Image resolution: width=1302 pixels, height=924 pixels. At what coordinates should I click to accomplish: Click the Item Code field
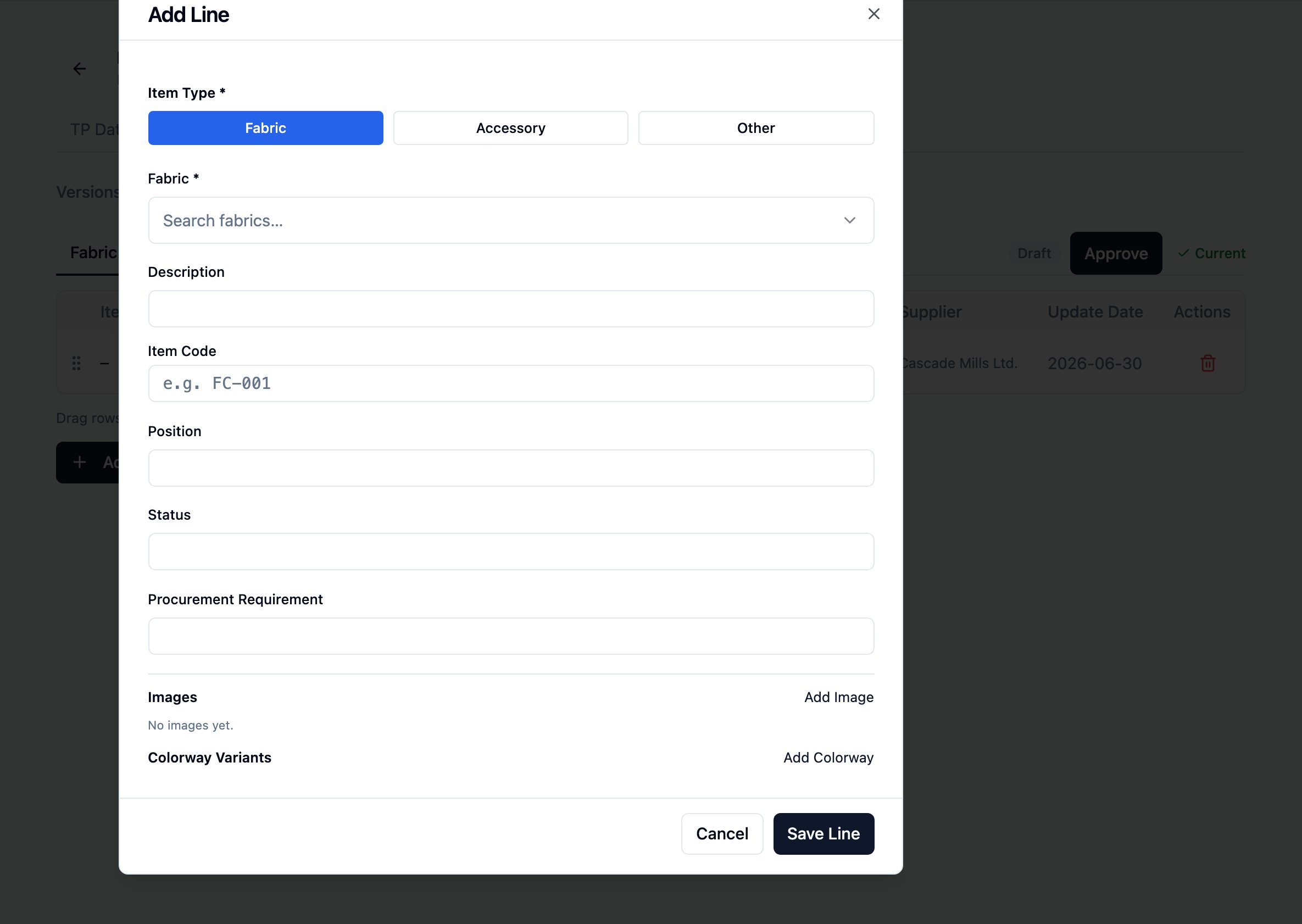click(x=510, y=383)
